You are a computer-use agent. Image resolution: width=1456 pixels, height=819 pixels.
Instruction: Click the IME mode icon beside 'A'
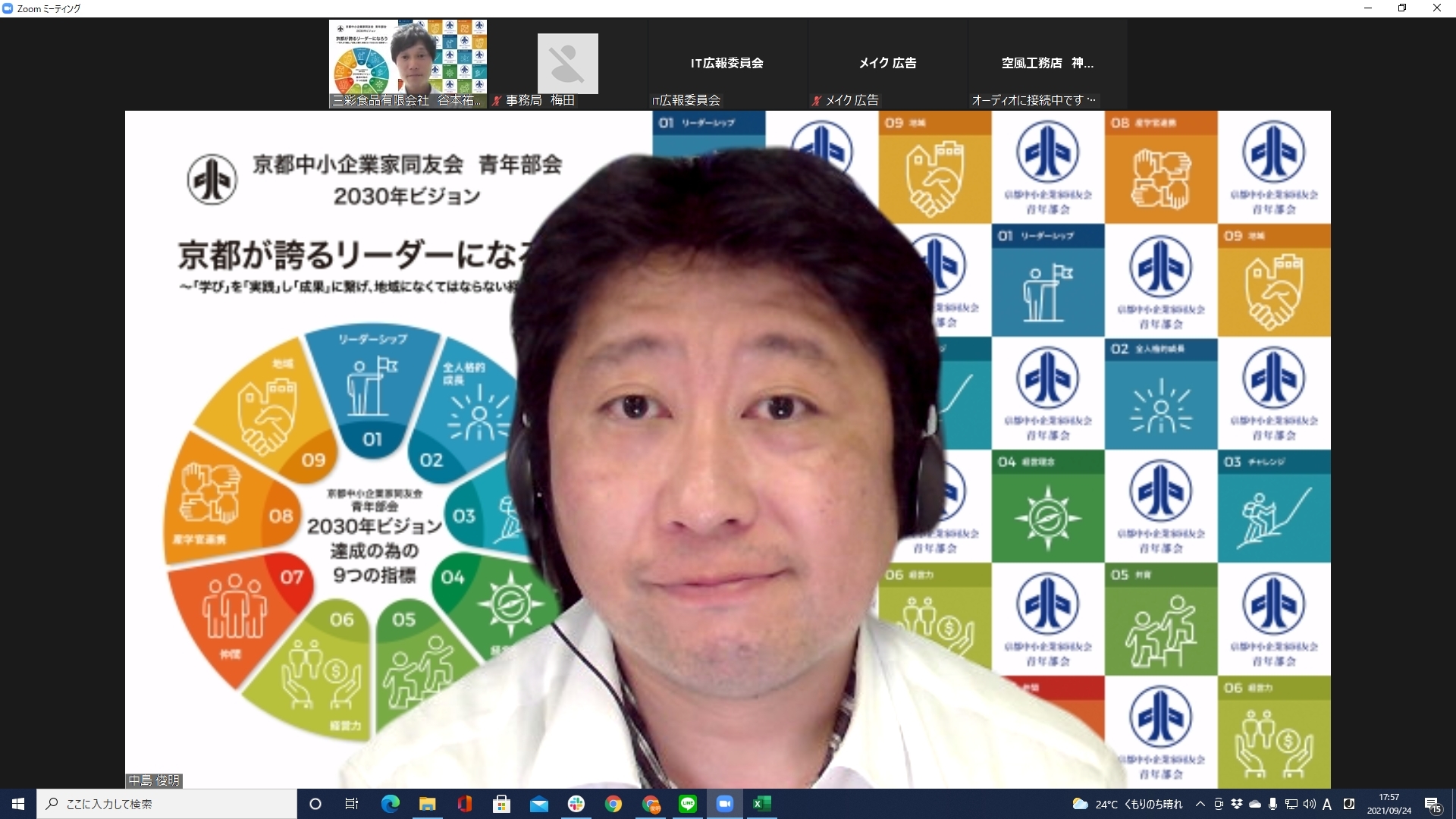coord(1349,804)
